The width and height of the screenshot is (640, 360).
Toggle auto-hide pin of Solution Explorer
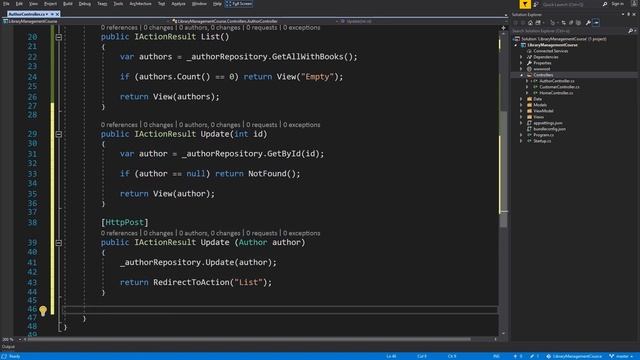click(x=629, y=14)
